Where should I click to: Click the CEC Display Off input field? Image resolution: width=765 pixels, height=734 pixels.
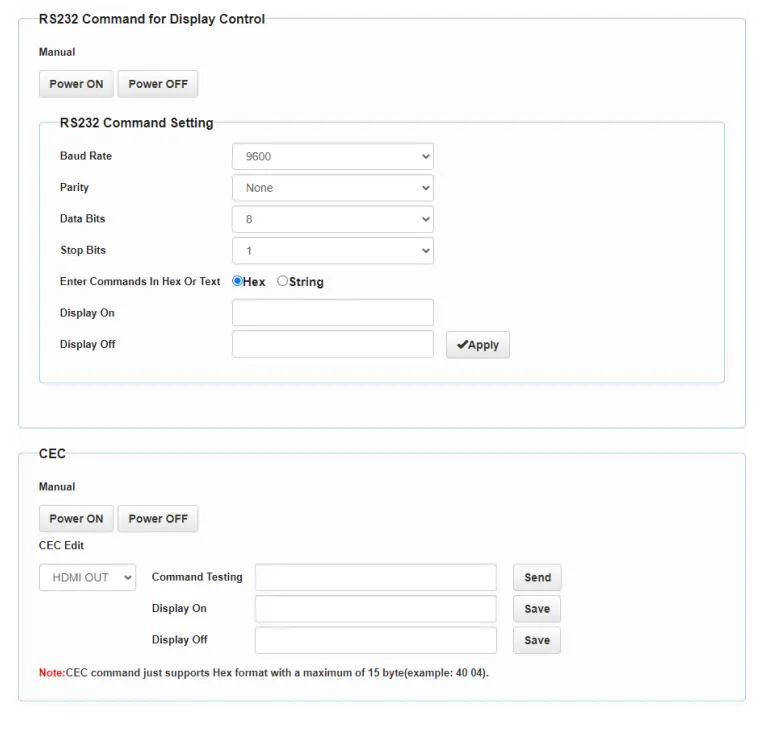(375, 640)
